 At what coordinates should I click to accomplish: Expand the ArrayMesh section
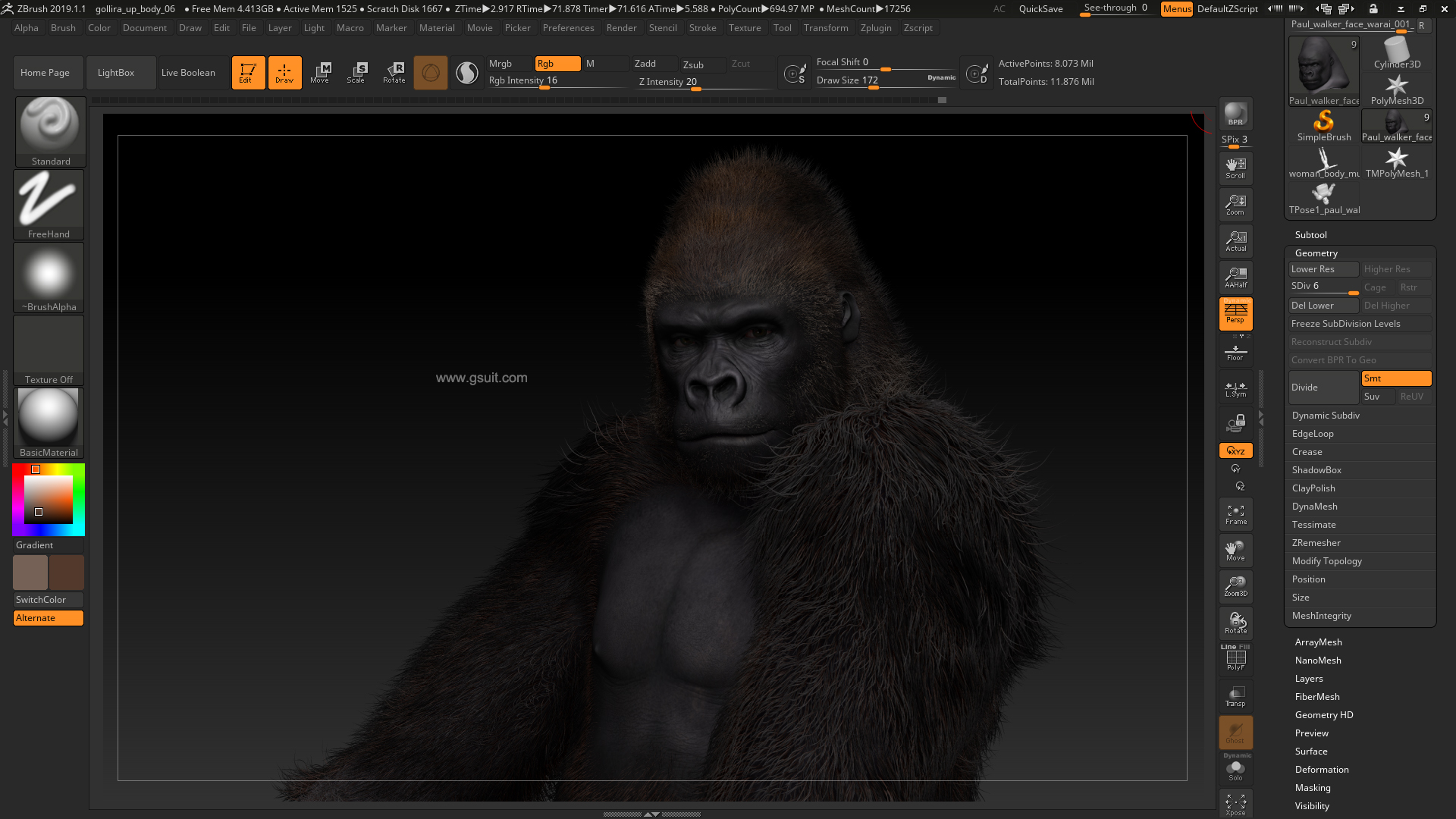pyautogui.click(x=1318, y=642)
